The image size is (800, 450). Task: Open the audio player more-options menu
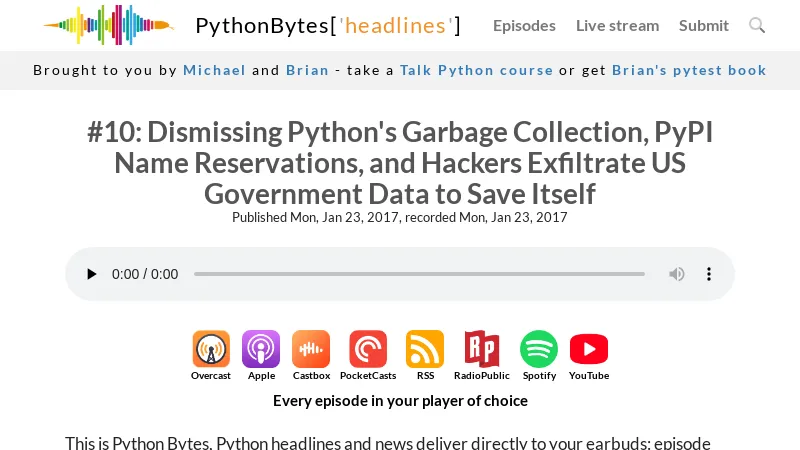click(x=709, y=274)
